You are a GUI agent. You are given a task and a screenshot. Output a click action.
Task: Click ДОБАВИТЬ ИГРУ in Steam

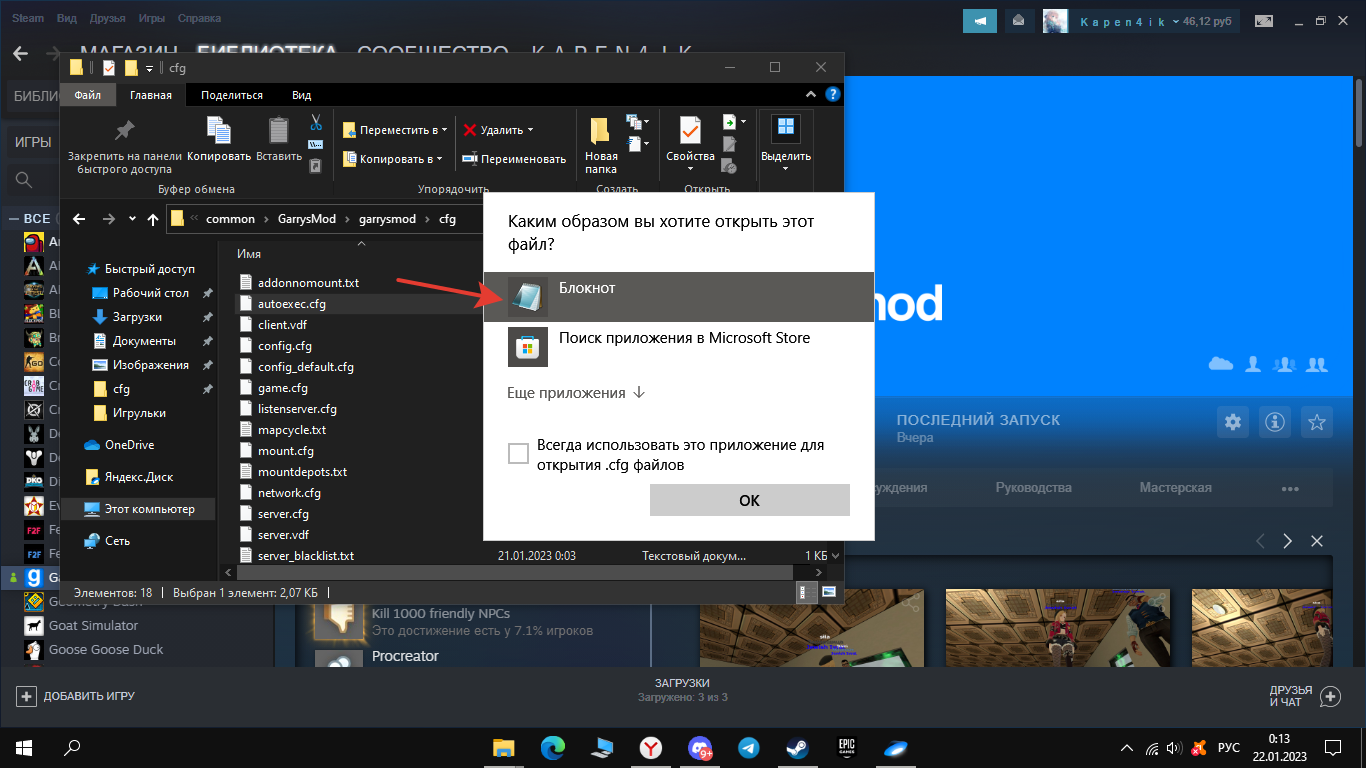(76, 696)
